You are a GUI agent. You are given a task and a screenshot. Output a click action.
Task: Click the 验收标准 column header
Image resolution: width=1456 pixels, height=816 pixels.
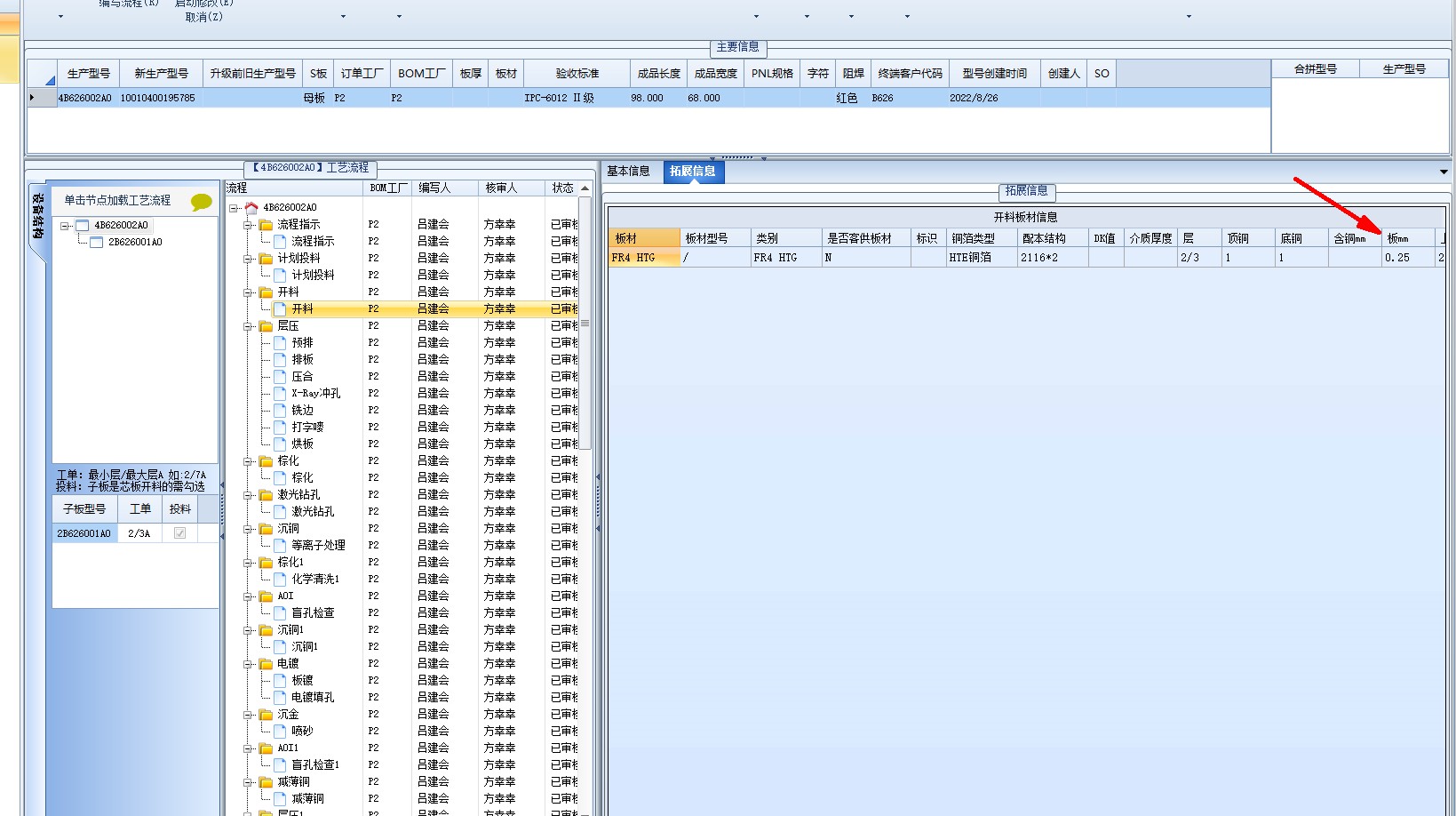tap(577, 74)
